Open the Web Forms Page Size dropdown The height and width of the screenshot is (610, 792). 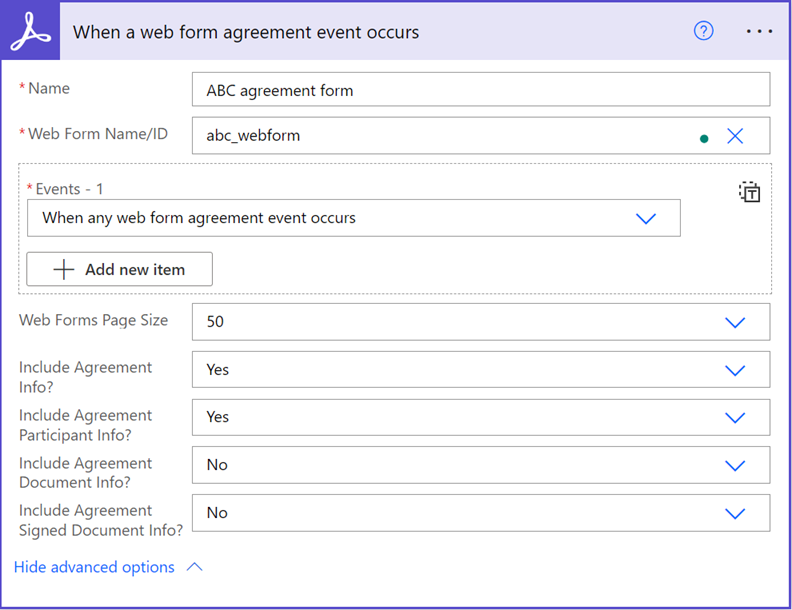point(735,322)
